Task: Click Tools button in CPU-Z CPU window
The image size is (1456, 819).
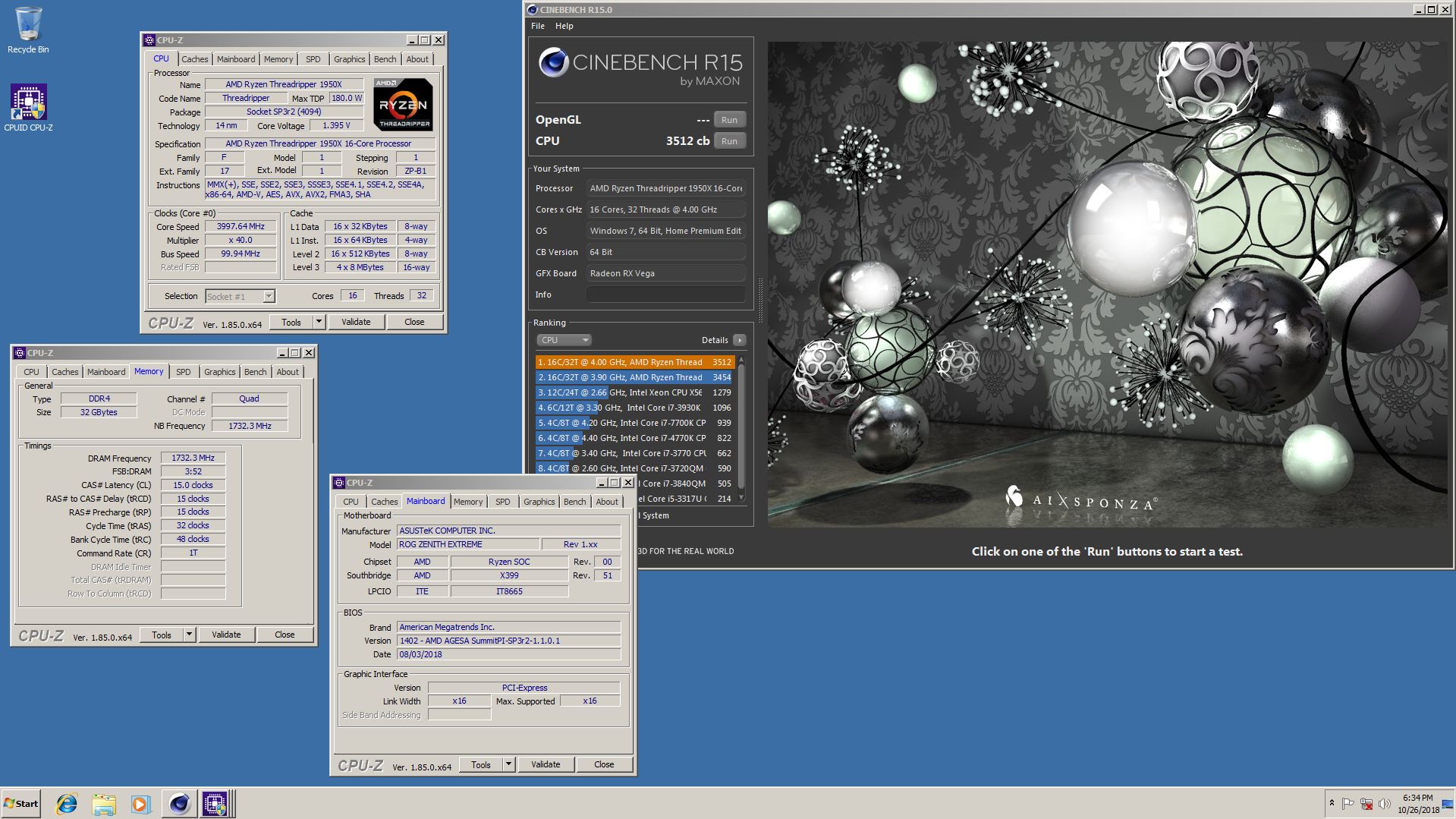Action: pos(291,322)
